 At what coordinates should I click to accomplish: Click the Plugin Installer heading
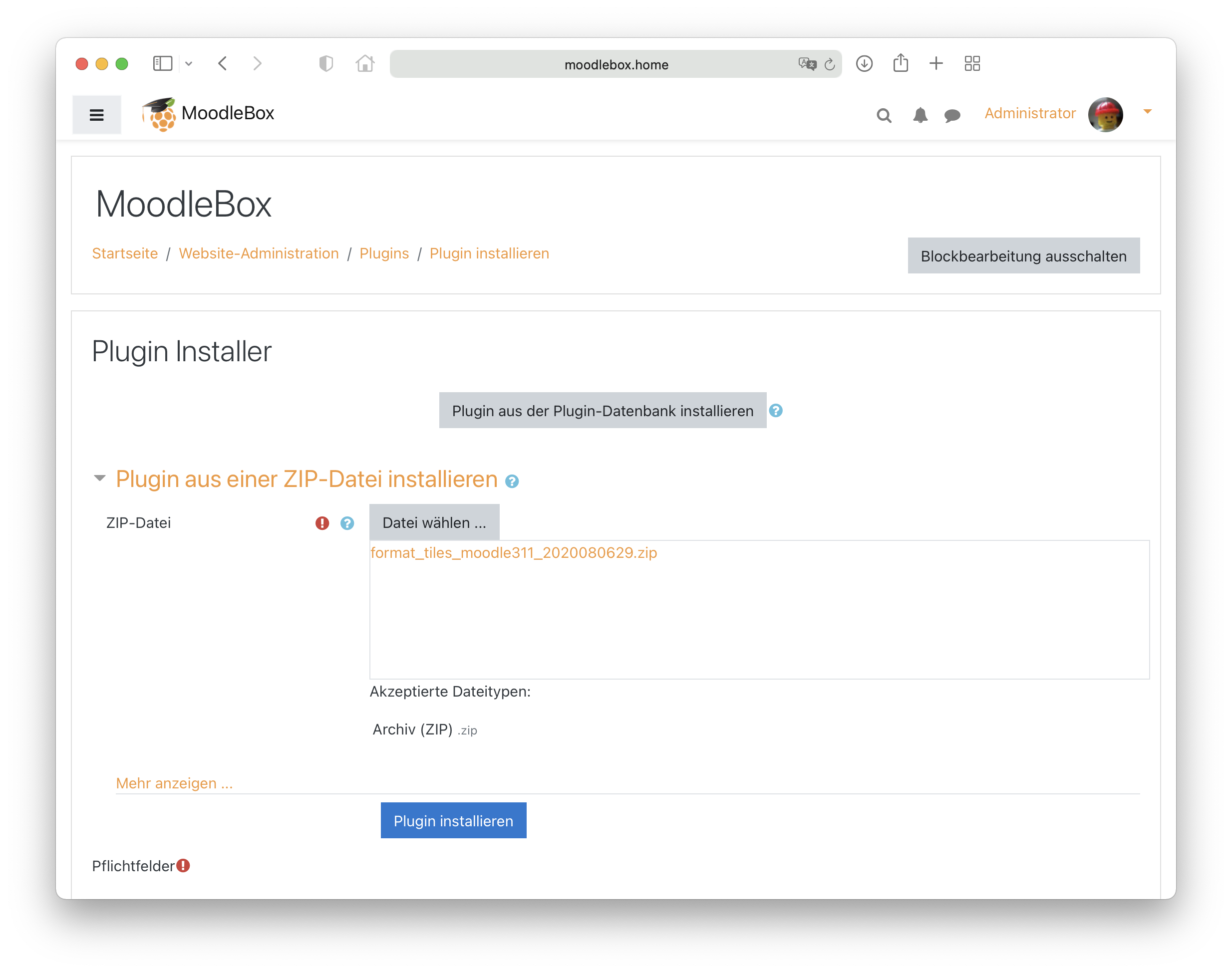[x=182, y=351]
